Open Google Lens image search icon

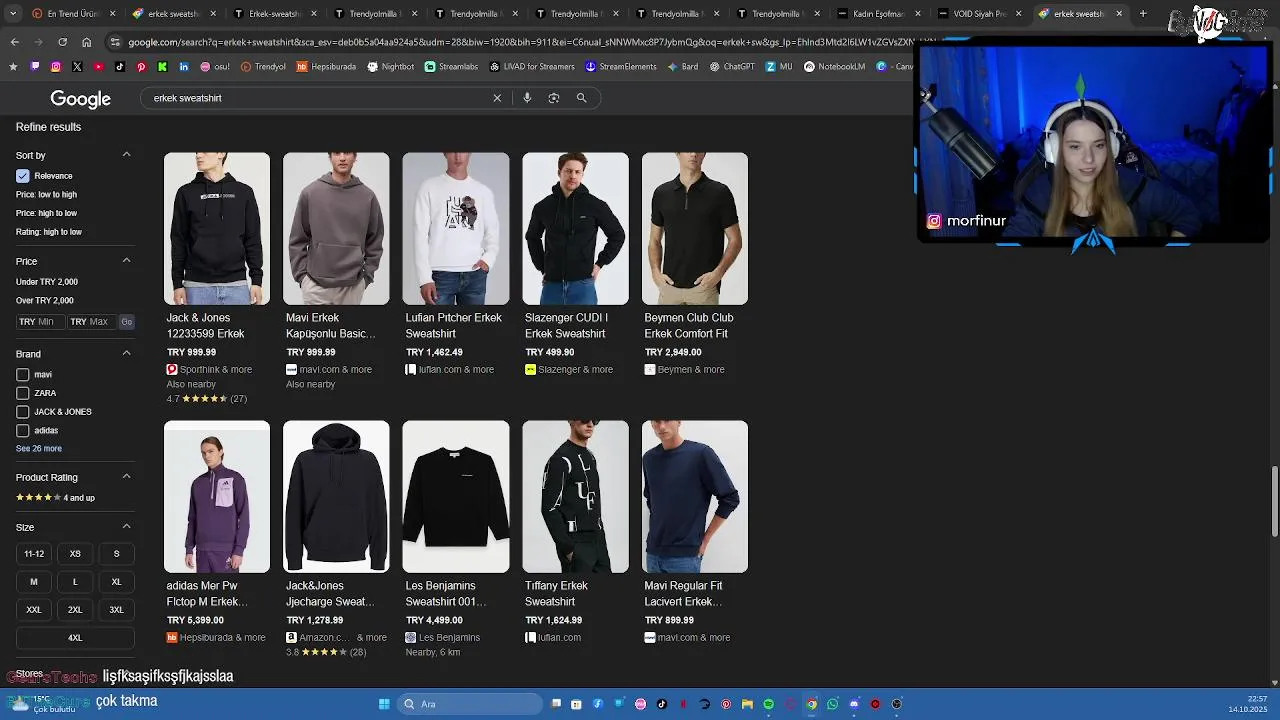pos(554,98)
